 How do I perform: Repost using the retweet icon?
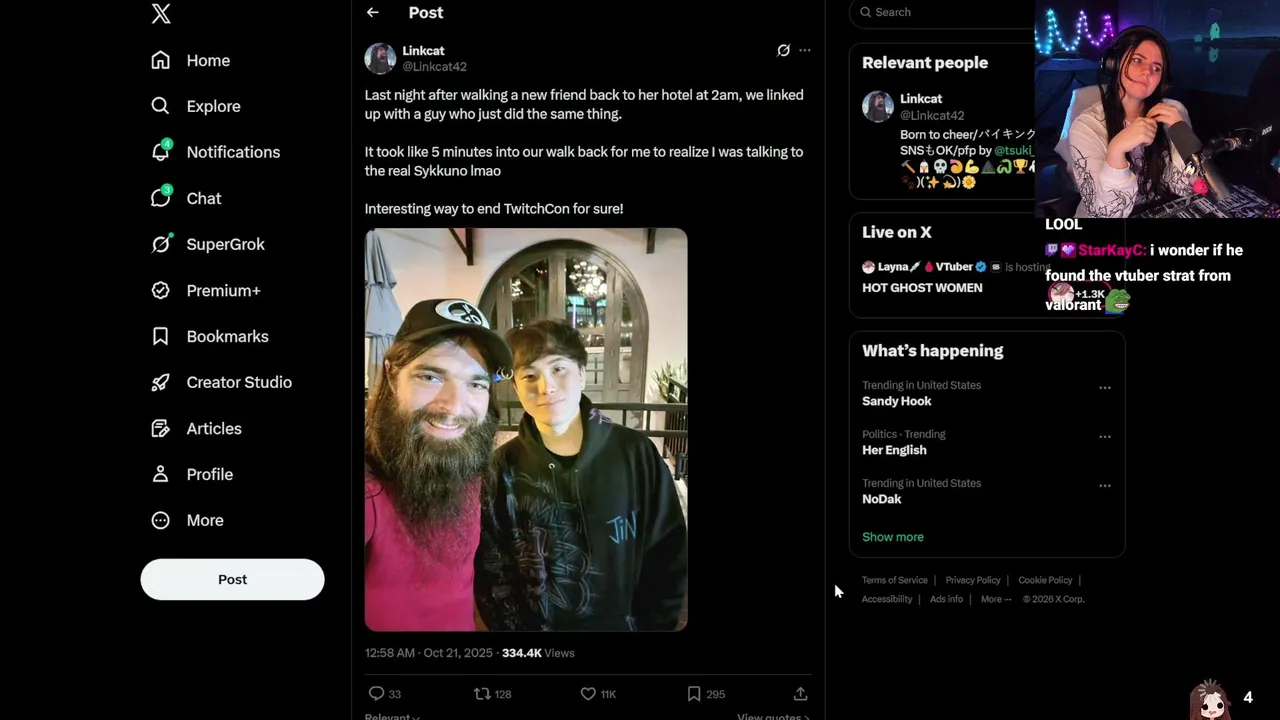coord(482,693)
